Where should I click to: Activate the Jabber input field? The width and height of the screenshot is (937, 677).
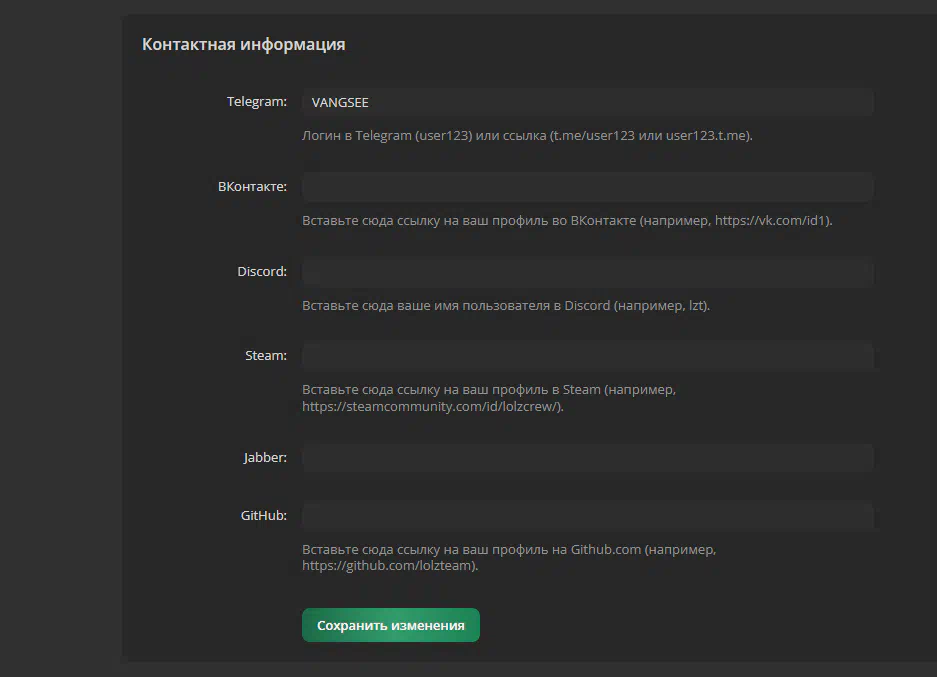(x=587, y=458)
